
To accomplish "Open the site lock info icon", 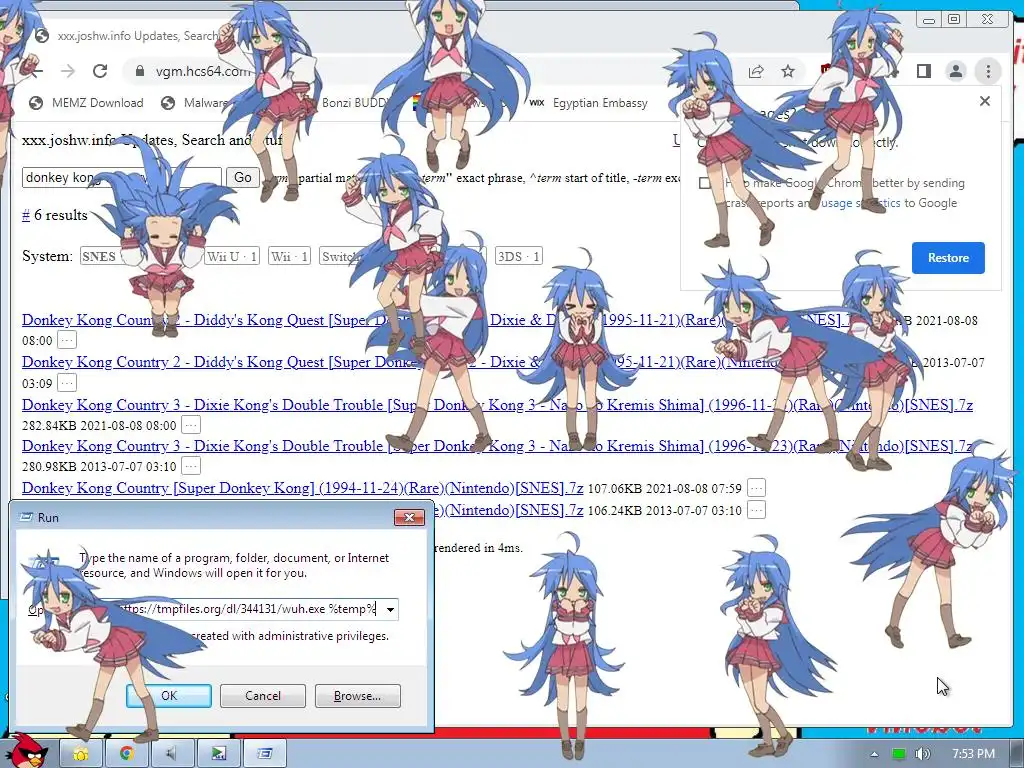I will 139,71.
